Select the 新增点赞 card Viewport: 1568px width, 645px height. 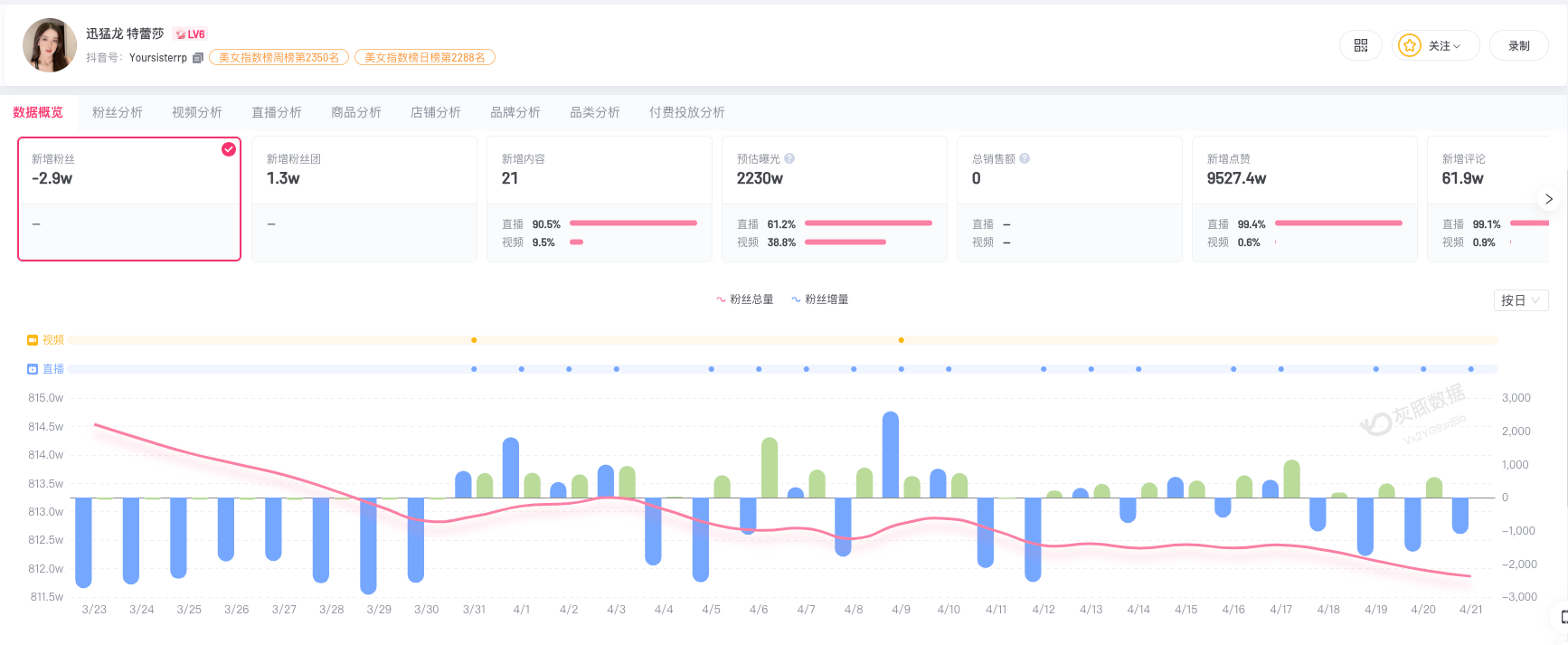1305,199
